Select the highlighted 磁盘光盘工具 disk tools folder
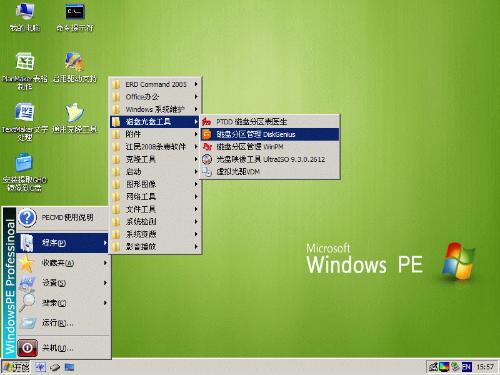This screenshot has width=500, height=375. click(x=155, y=122)
